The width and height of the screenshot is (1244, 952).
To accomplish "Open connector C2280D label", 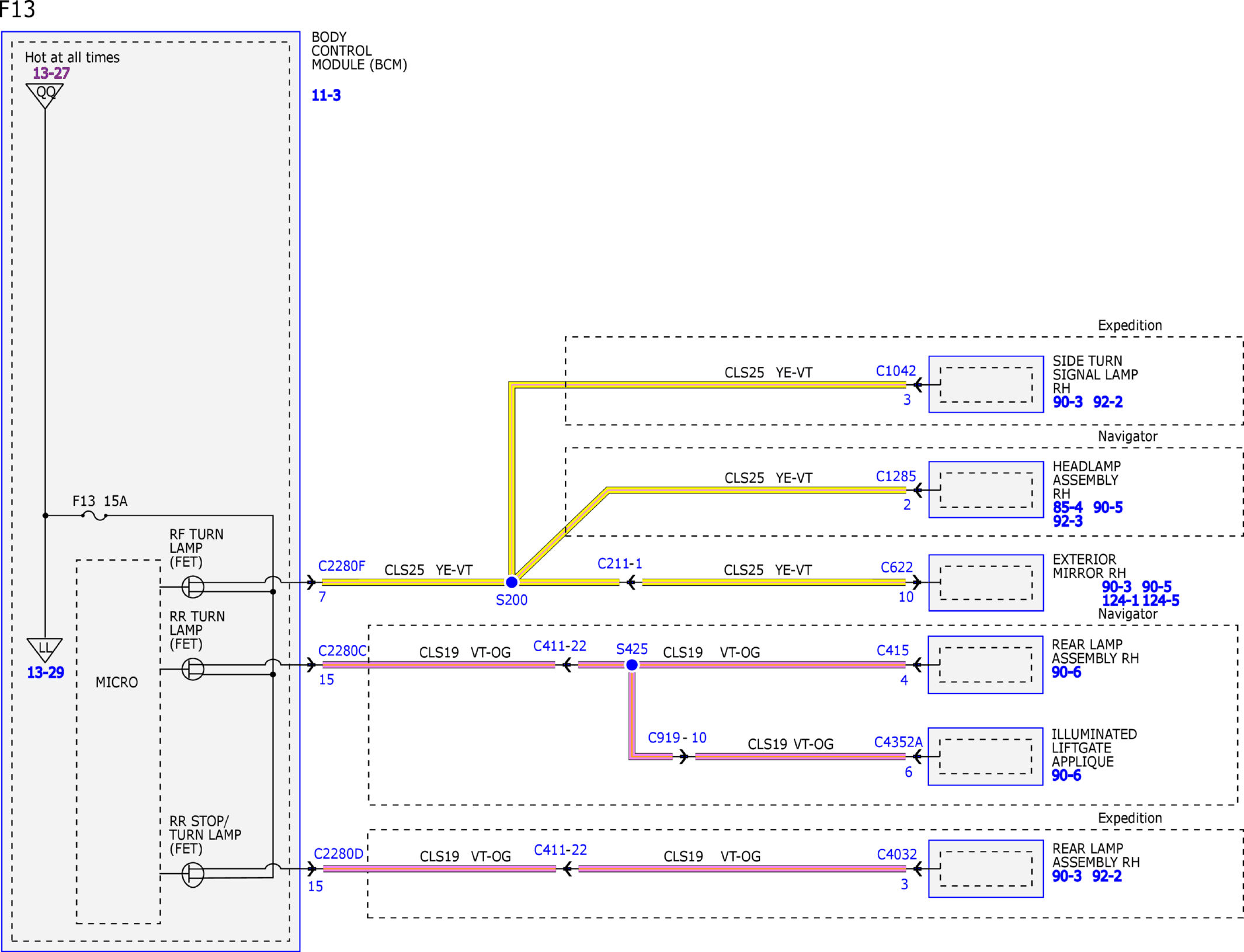I will click(x=339, y=854).
